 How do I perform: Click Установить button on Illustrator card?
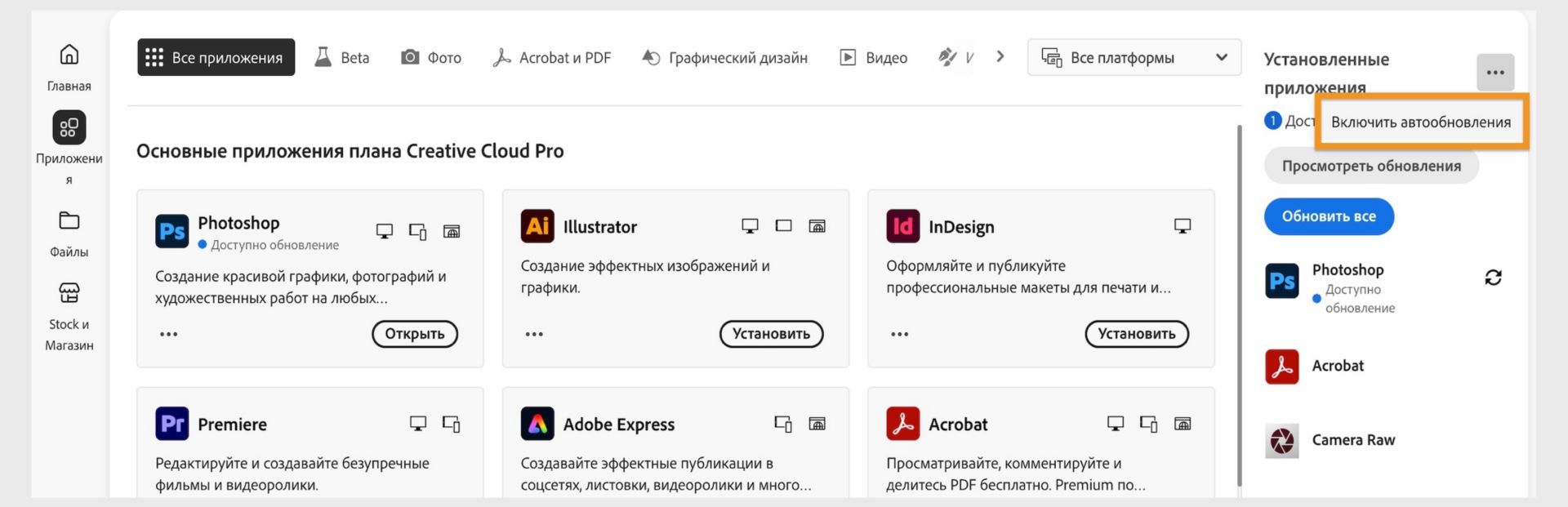point(771,334)
